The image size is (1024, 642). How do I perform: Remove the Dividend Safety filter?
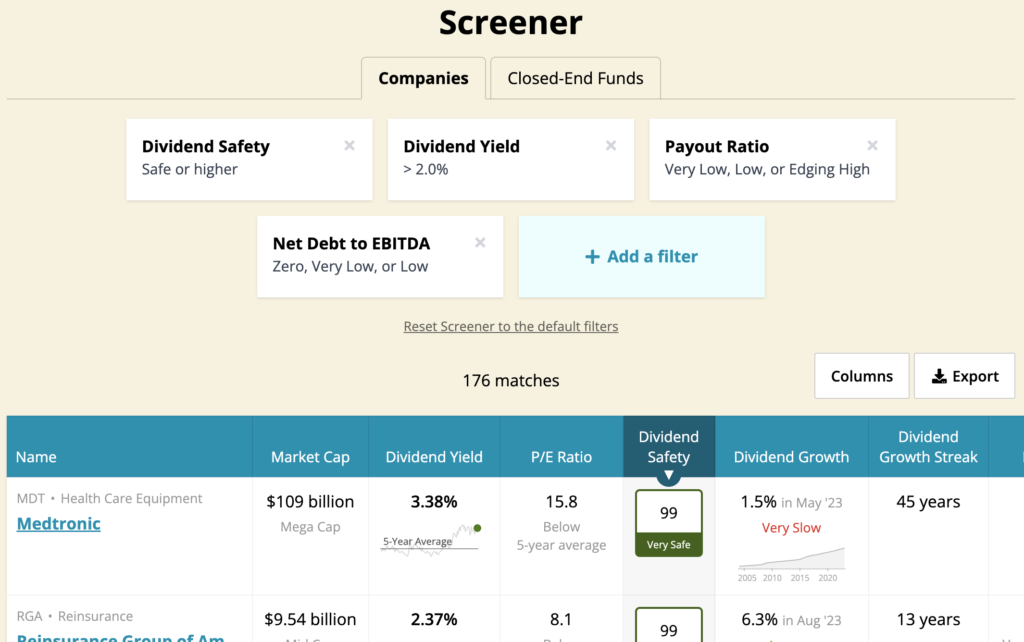[x=349, y=145]
